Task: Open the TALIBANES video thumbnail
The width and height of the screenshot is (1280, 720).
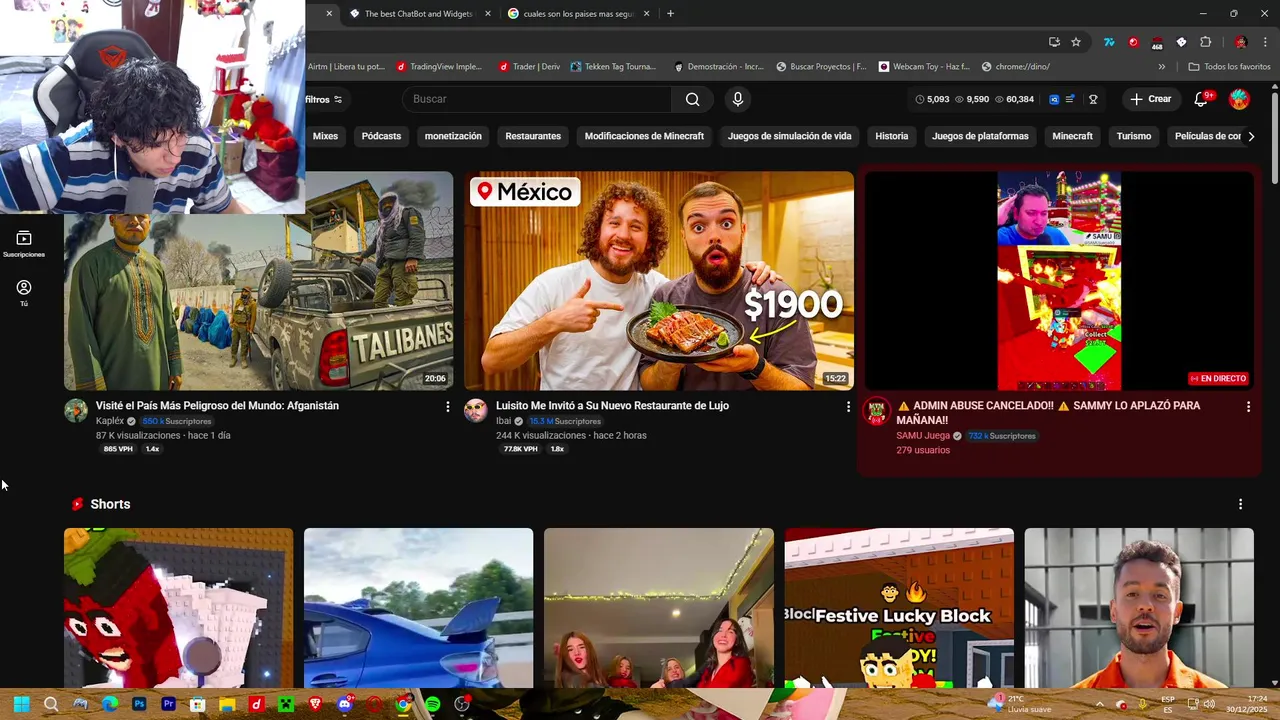Action: (x=259, y=281)
